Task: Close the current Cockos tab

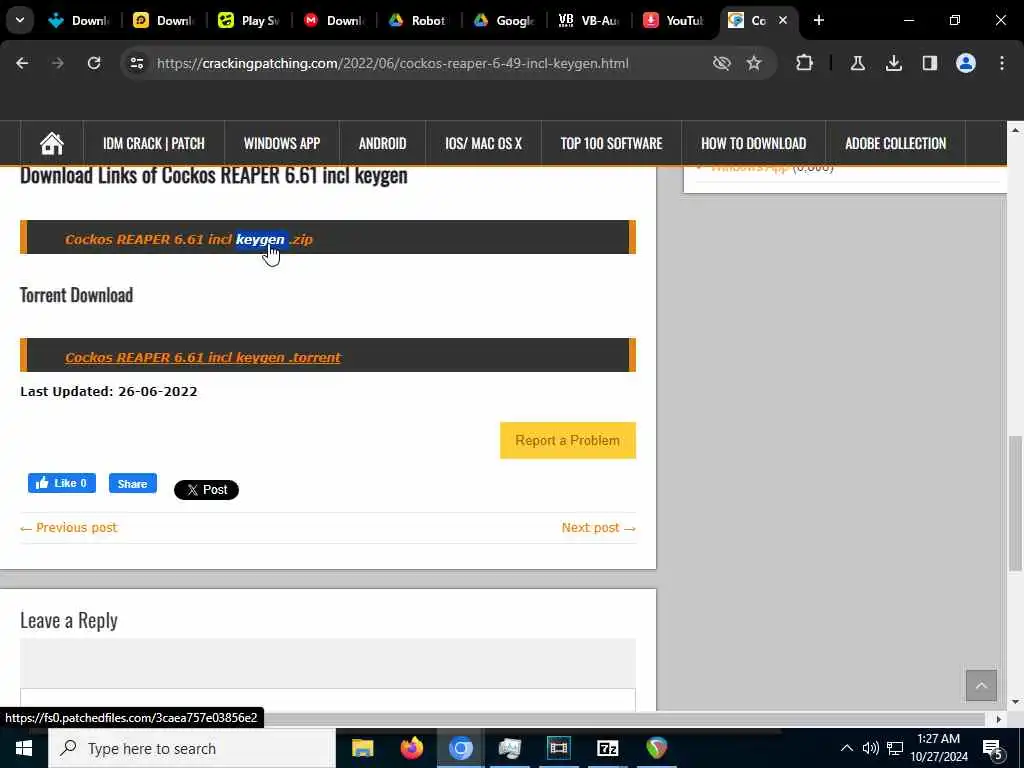Action: coord(782,20)
